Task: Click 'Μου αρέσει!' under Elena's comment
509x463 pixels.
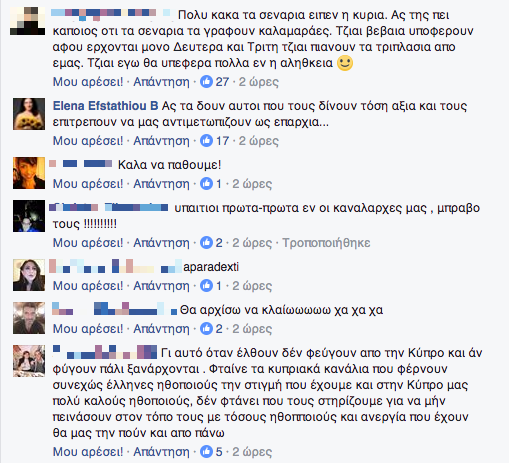Action: pos(88,141)
